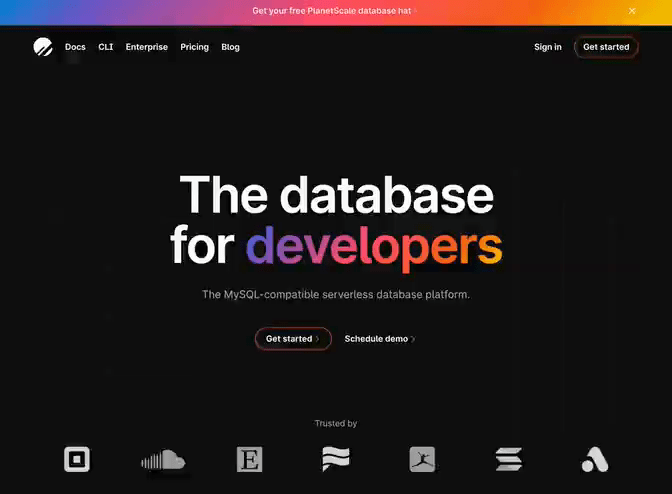Navigate to the Blog
Image resolution: width=672 pixels, height=494 pixels.
coord(230,47)
